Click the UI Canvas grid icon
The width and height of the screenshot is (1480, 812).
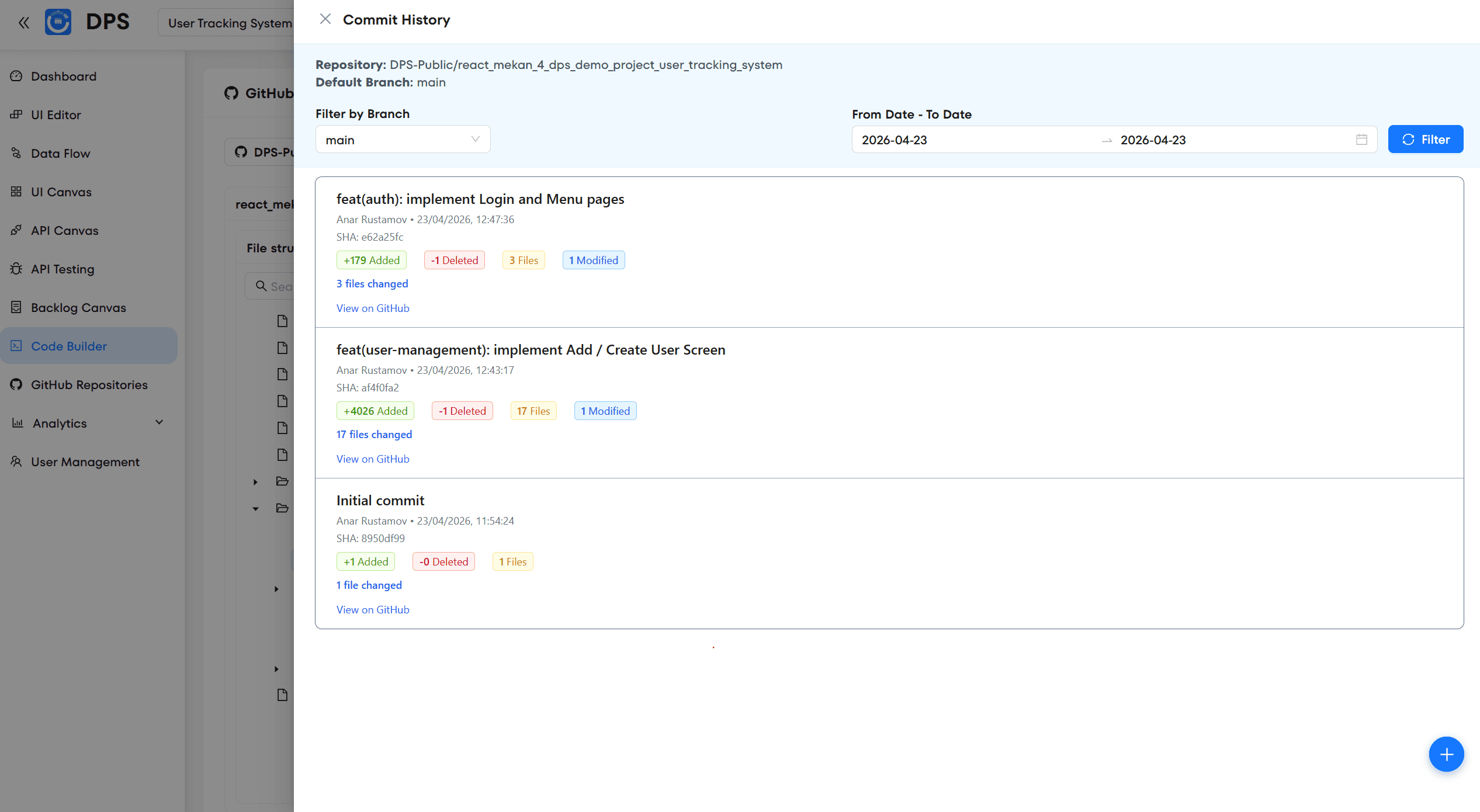(x=16, y=192)
